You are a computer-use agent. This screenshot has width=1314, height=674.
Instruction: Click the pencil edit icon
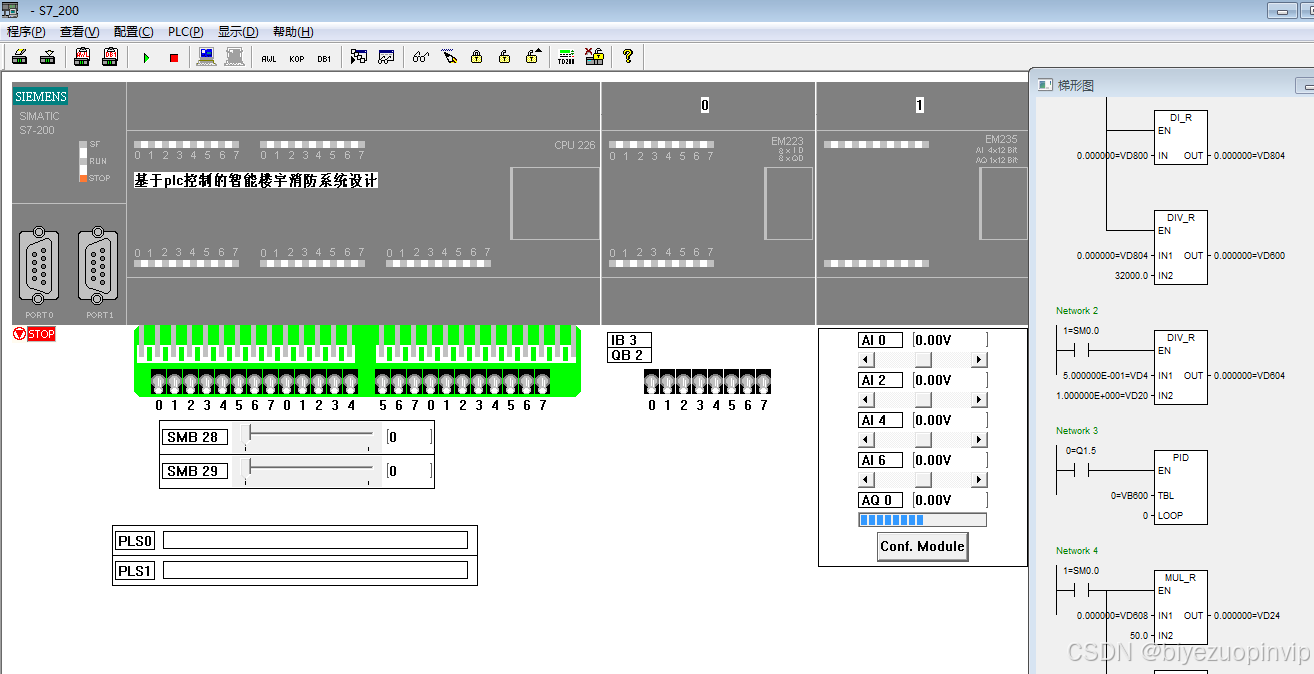[x=449, y=57]
